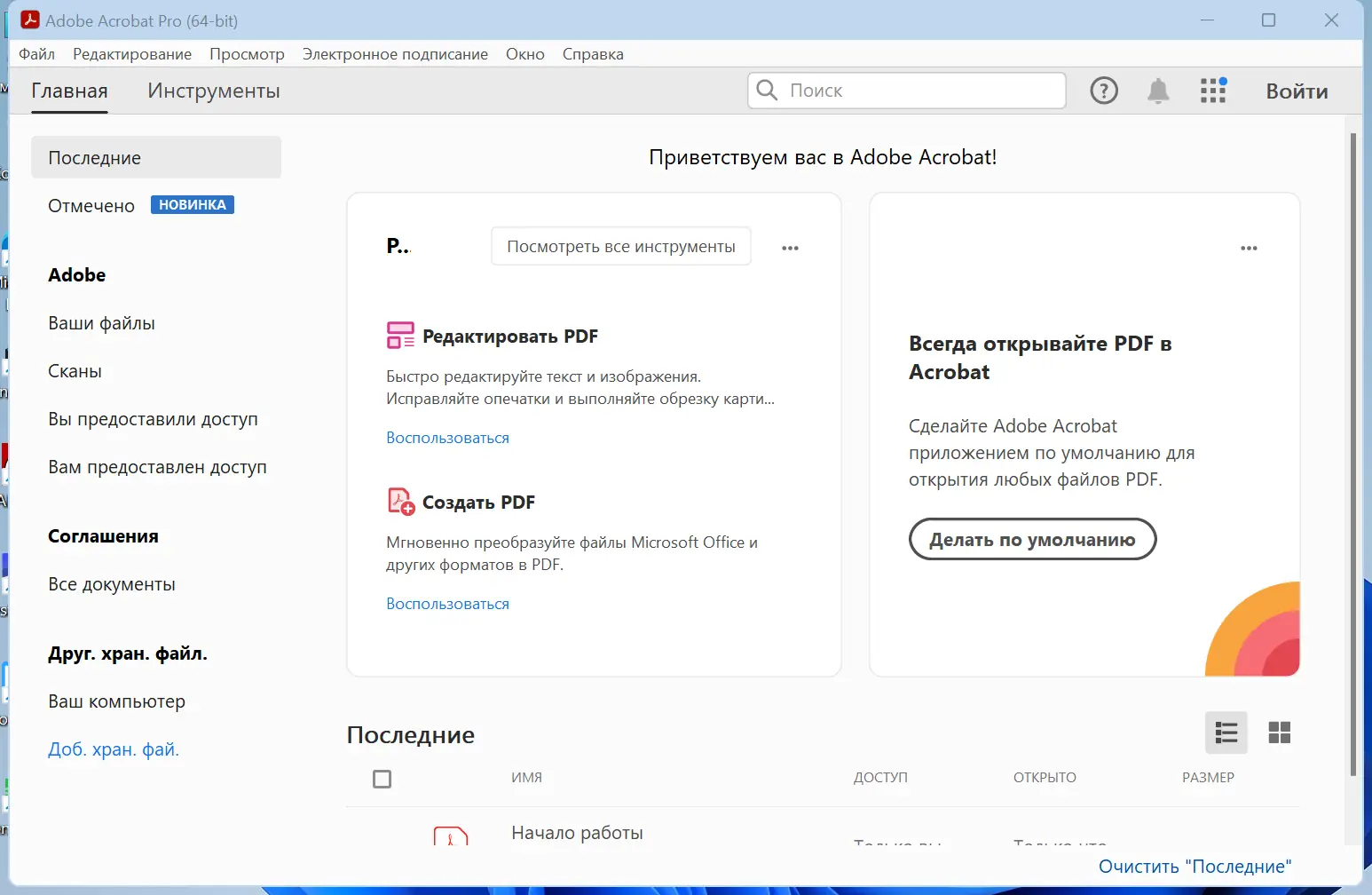The height and width of the screenshot is (895, 1372).
Task: Switch to the Инструменты tab
Action: pos(214,91)
